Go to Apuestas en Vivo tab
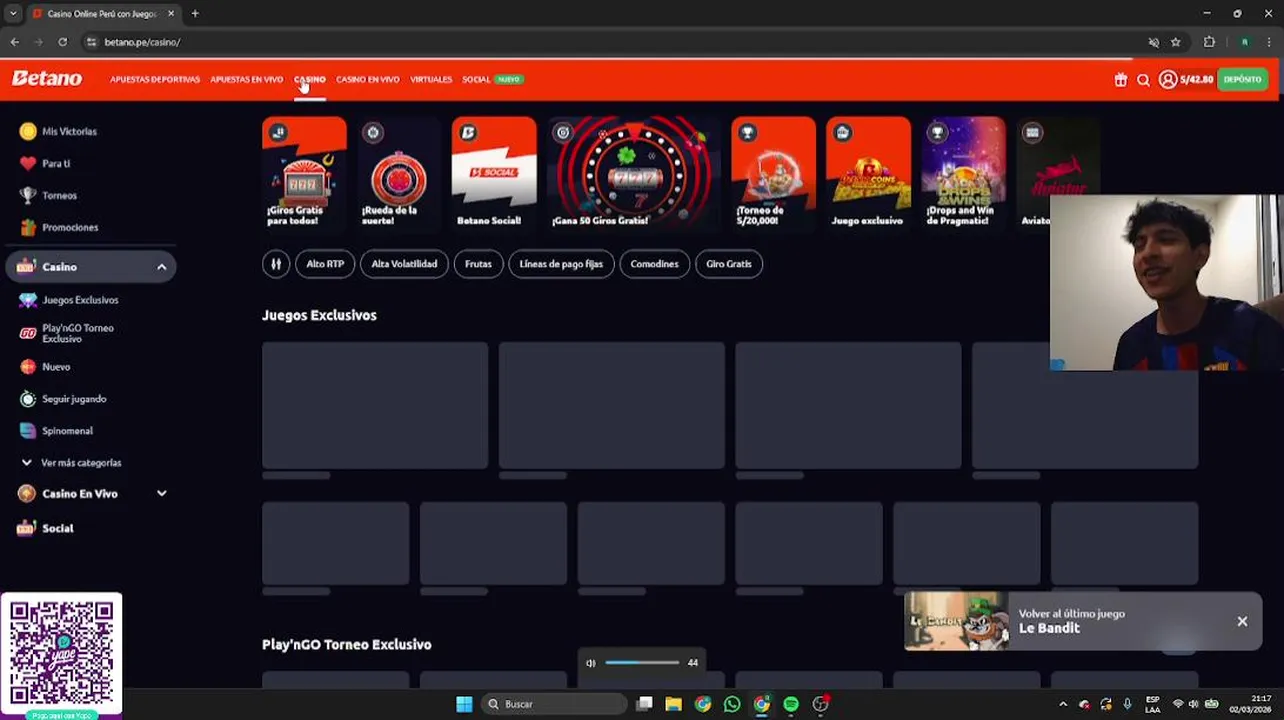 coord(246,79)
